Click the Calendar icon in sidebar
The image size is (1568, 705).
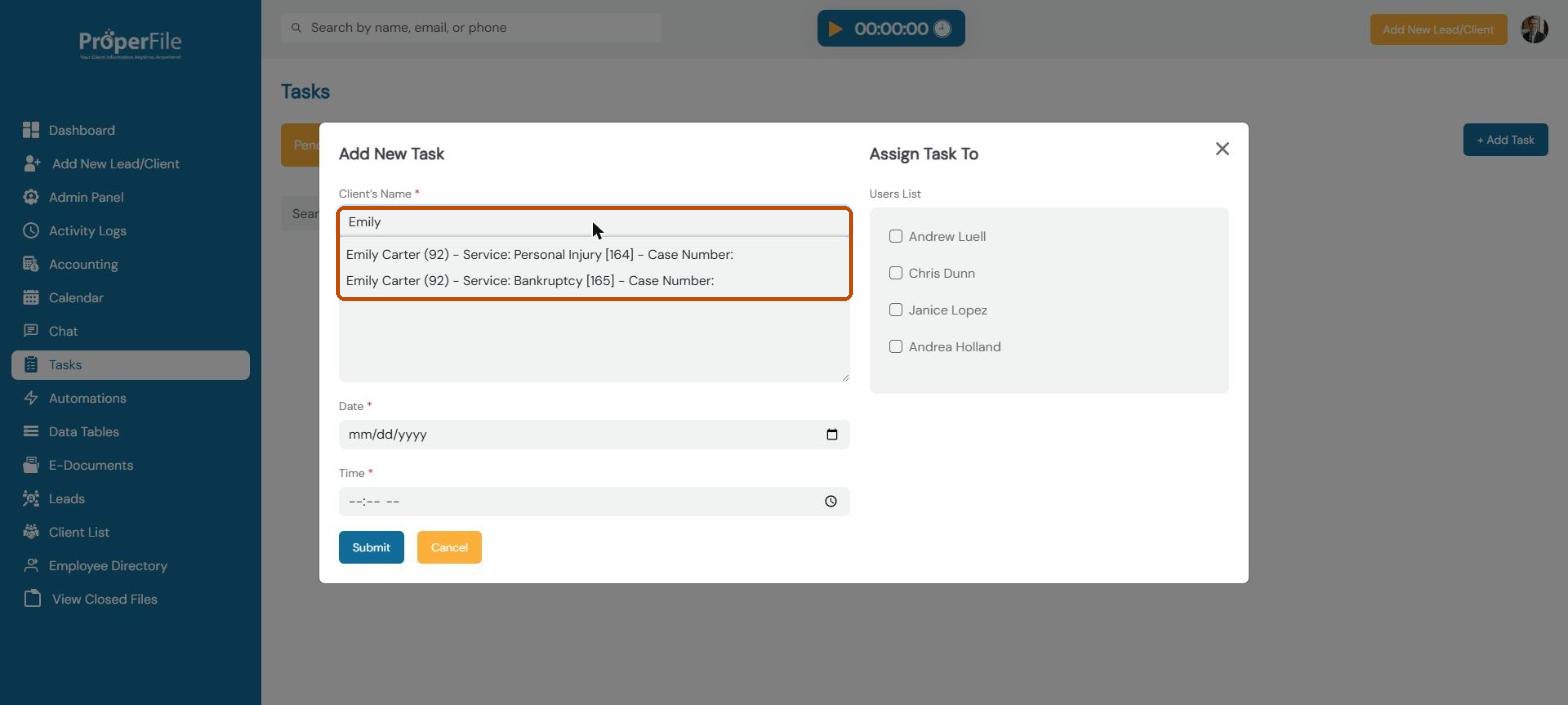pyautogui.click(x=31, y=298)
